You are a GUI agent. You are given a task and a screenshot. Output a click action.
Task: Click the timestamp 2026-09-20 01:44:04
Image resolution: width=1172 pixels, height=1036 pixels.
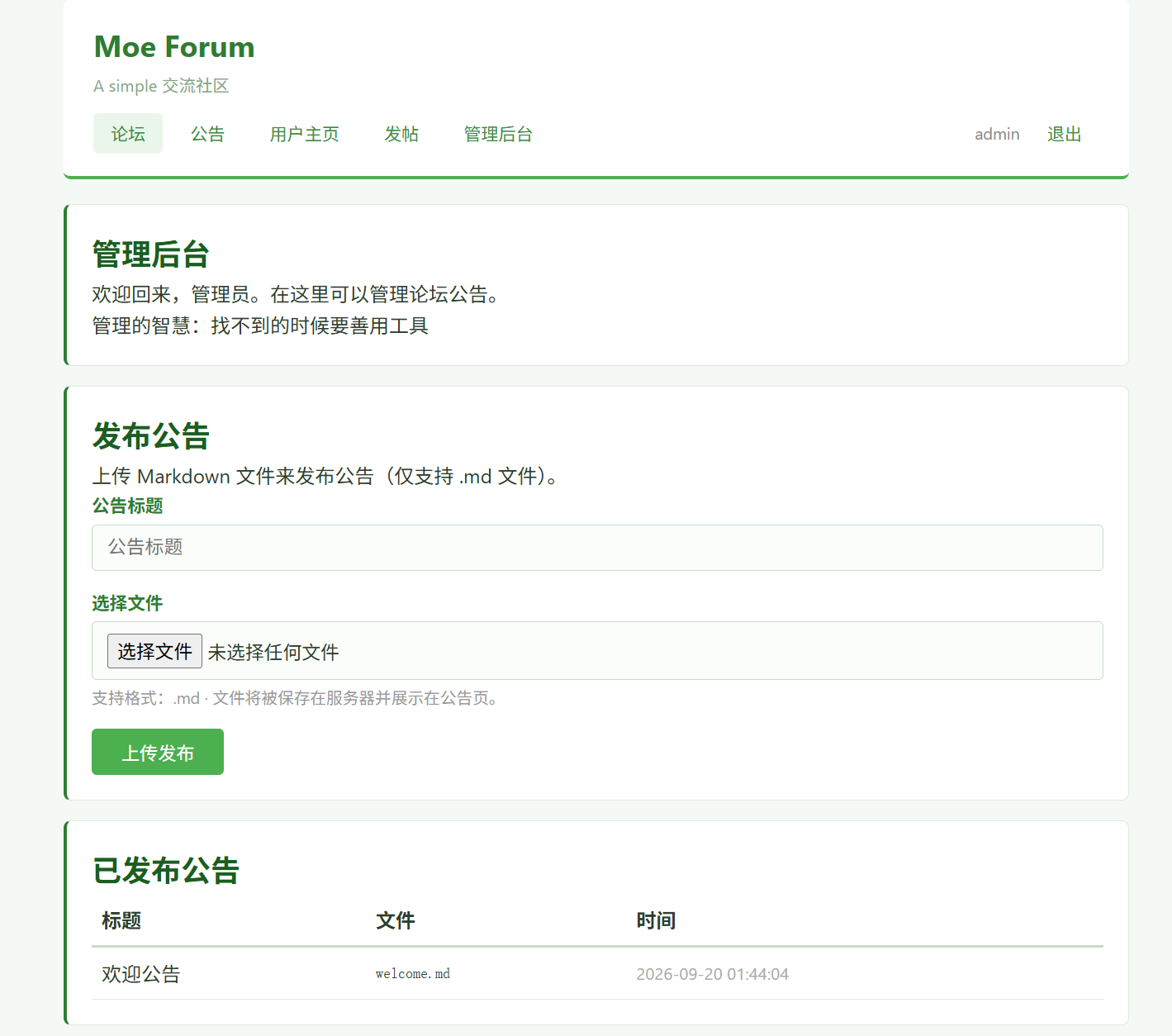[x=712, y=974]
